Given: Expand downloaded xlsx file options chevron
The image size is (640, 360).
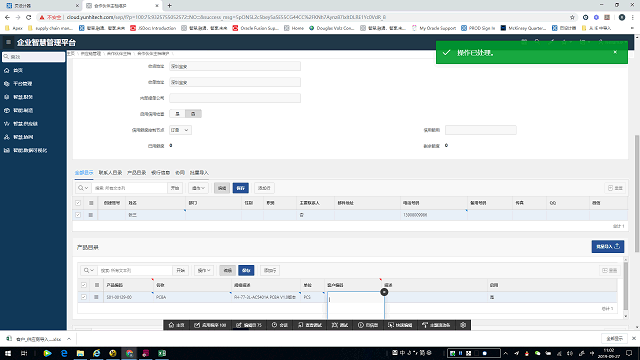Looking at the screenshot, I should pos(69,339).
